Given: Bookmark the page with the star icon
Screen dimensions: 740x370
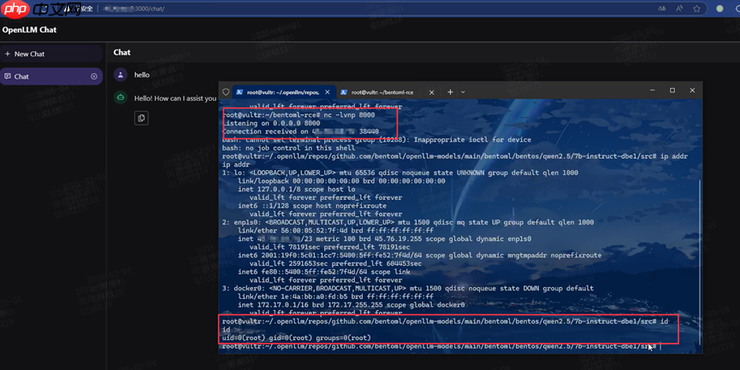Looking at the screenshot, I should tap(697, 8).
